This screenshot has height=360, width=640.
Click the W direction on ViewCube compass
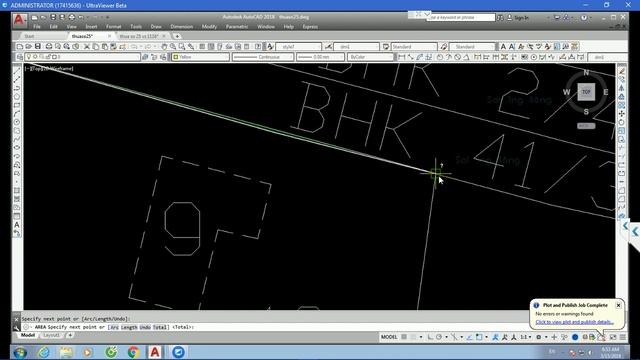pos(567,92)
